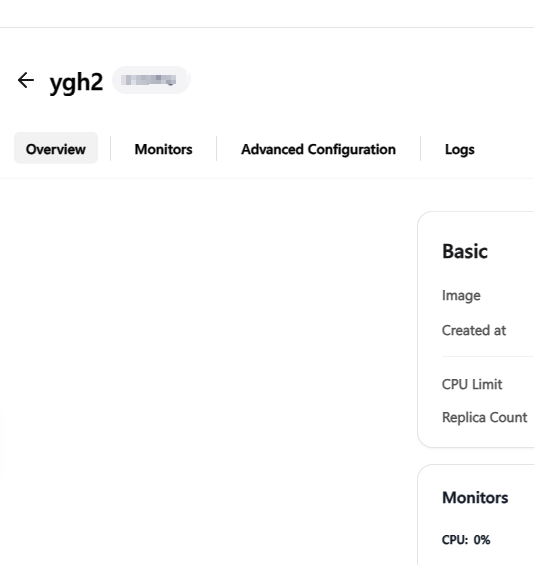534x565 pixels.
Task: Click the divider below Created at
Action: [488, 356]
